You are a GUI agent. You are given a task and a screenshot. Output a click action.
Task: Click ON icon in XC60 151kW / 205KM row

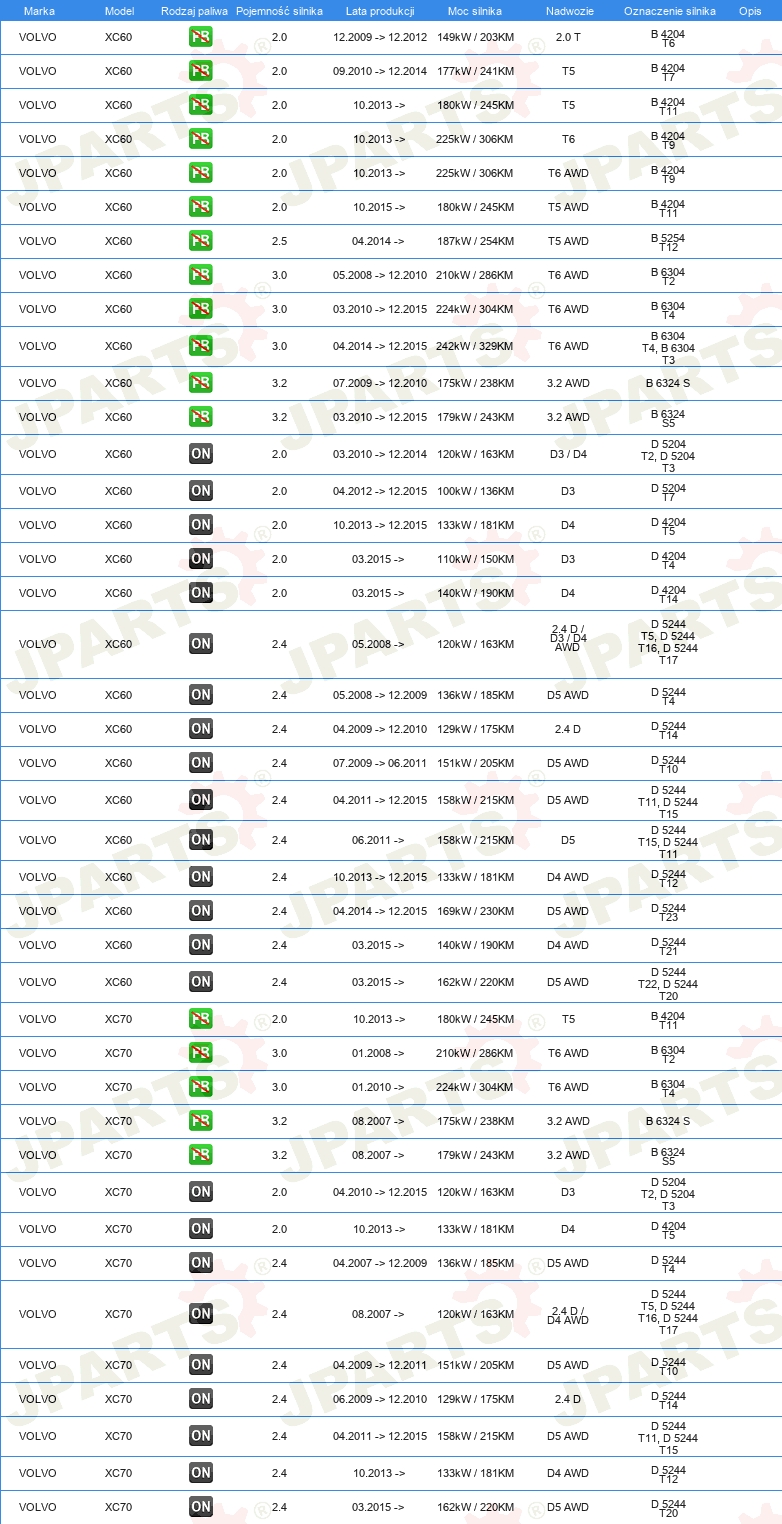[x=200, y=763]
